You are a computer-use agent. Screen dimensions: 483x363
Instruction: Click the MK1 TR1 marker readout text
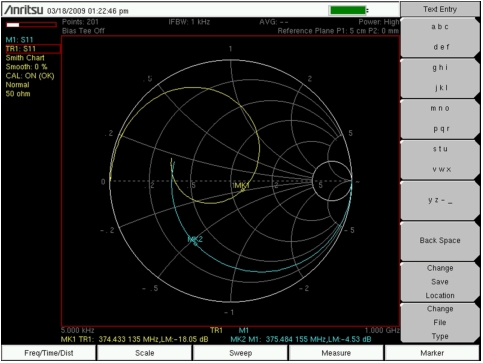point(135,339)
